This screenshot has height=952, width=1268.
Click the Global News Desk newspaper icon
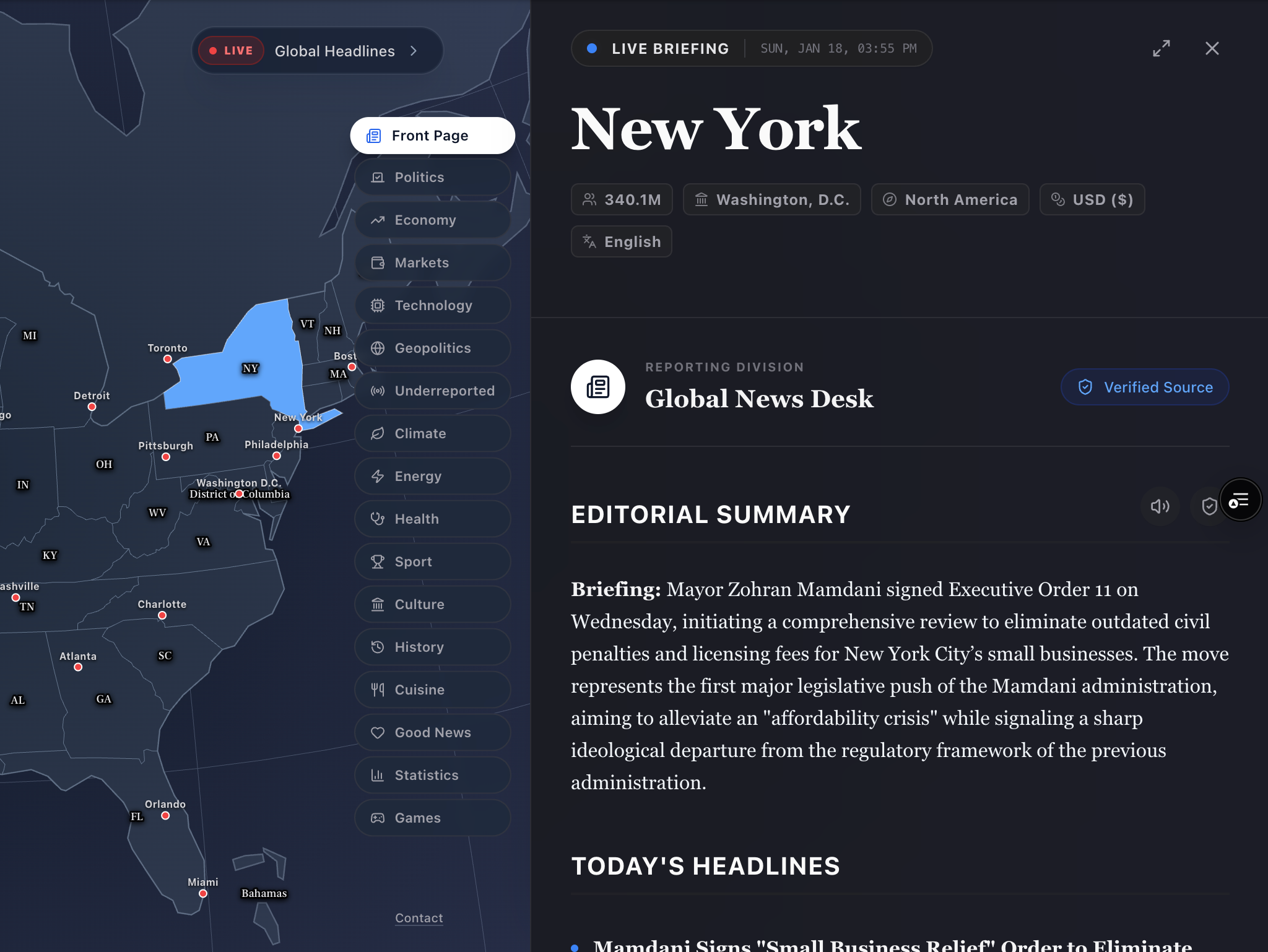(x=597, y=387)
